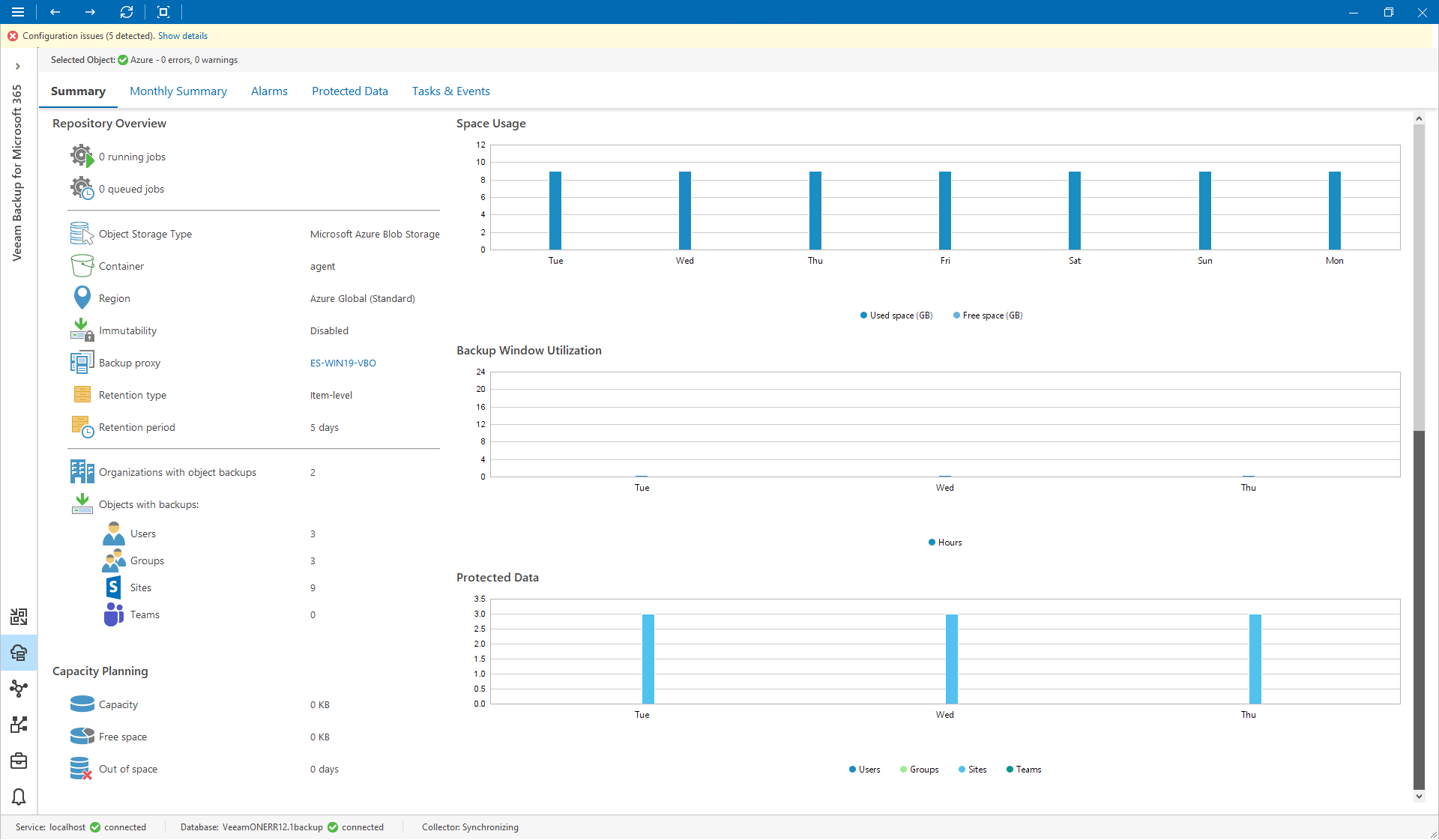This screenshot has height=840, width=1439.
Task: Select the back navigation arrow
Action: (x=55, y=12)
